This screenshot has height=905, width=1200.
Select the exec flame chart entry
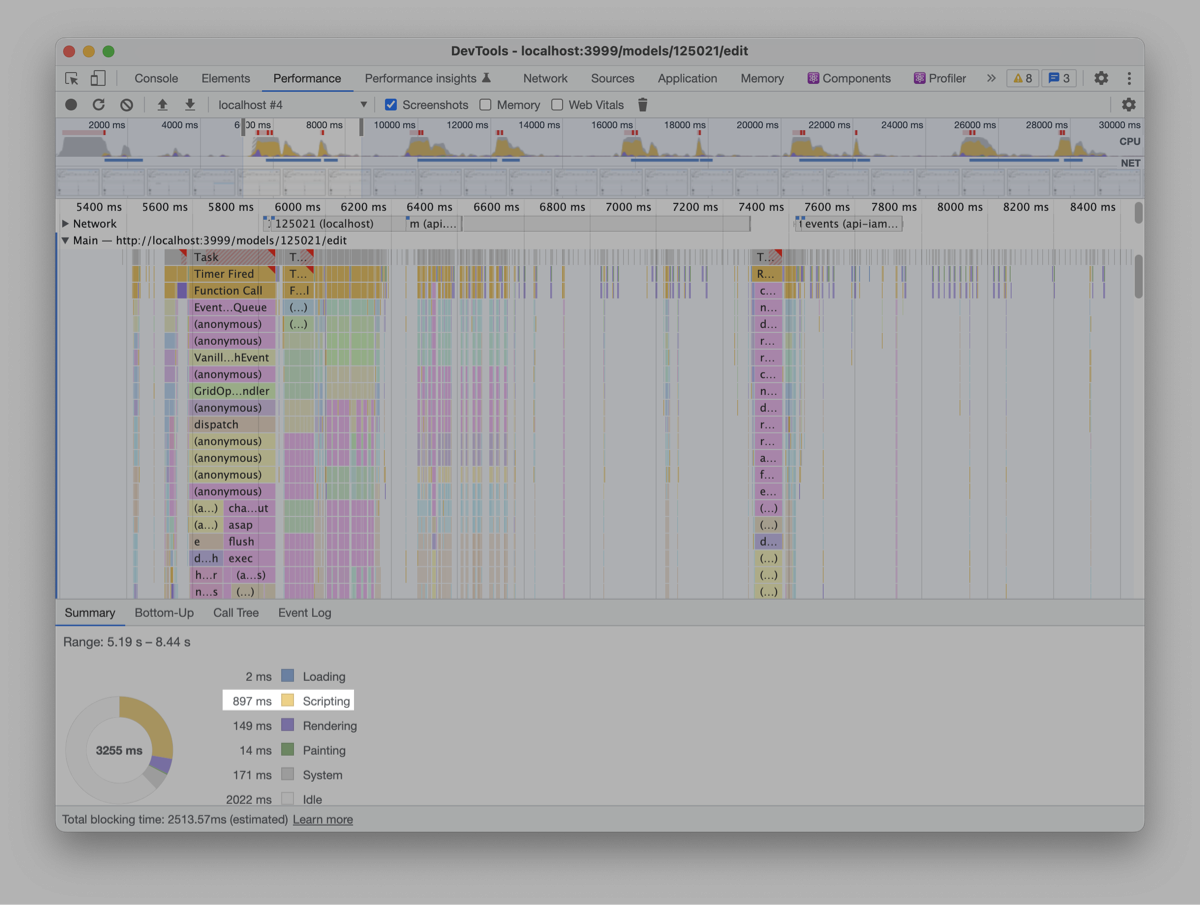click(251, 559)
